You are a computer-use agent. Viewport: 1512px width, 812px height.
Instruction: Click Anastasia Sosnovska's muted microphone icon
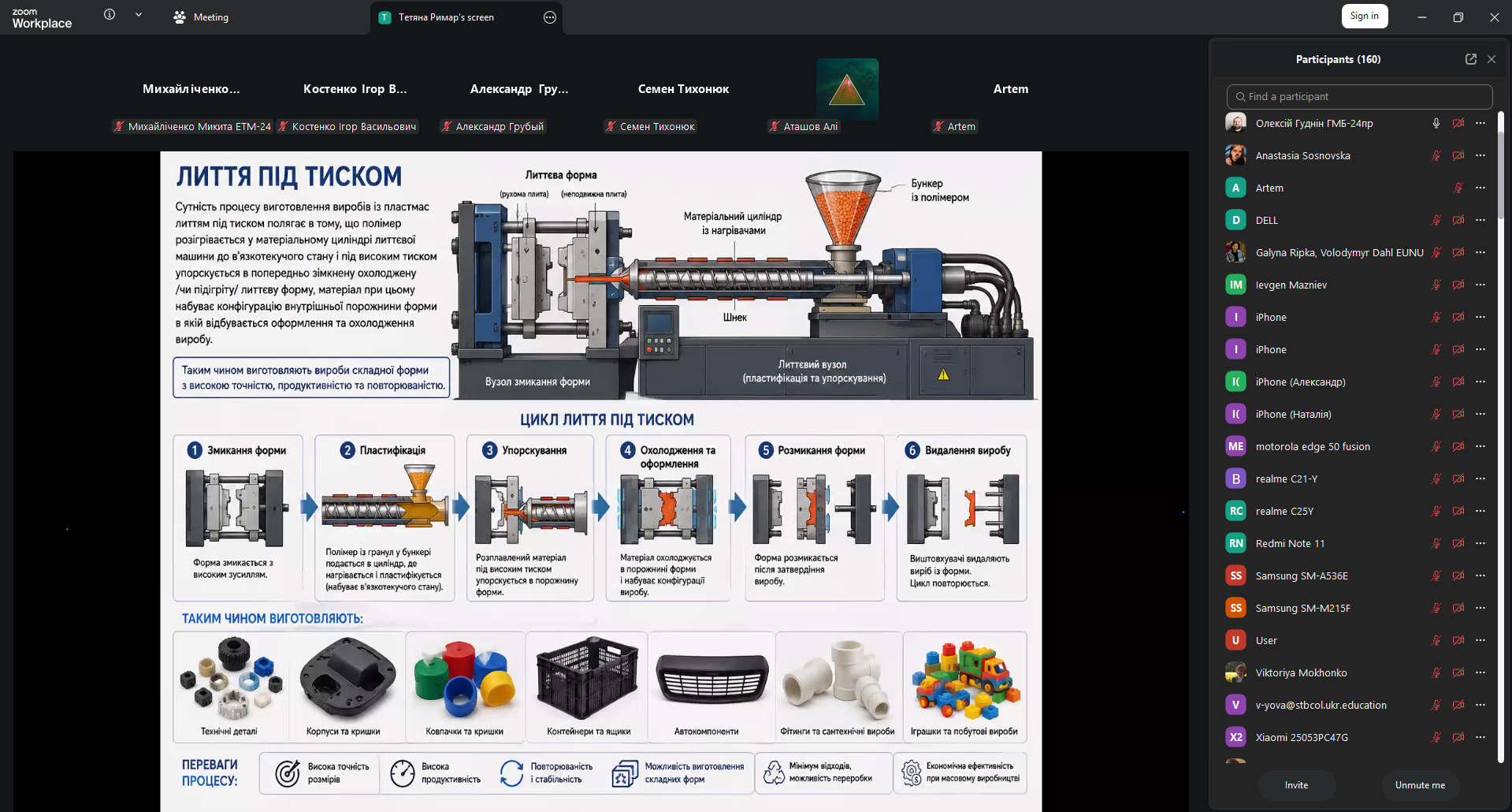pos(1436,155)
